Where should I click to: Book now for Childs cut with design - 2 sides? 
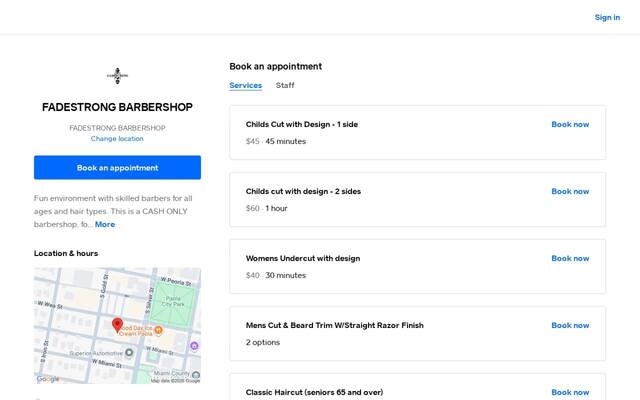click(570, 191)
